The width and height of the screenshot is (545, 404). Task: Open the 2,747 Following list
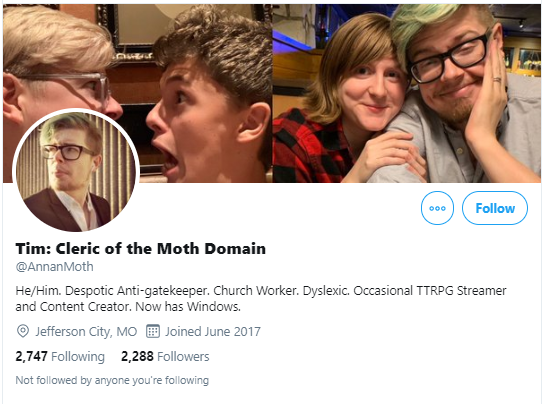tap(60, 357)
